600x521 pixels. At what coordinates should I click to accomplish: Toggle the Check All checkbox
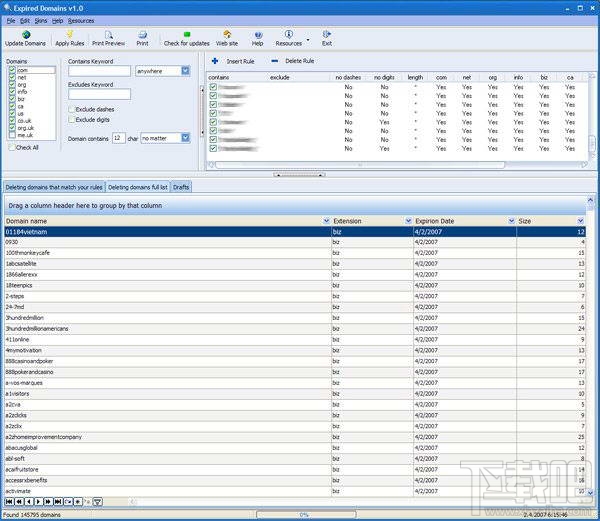(x=12, y=148)
